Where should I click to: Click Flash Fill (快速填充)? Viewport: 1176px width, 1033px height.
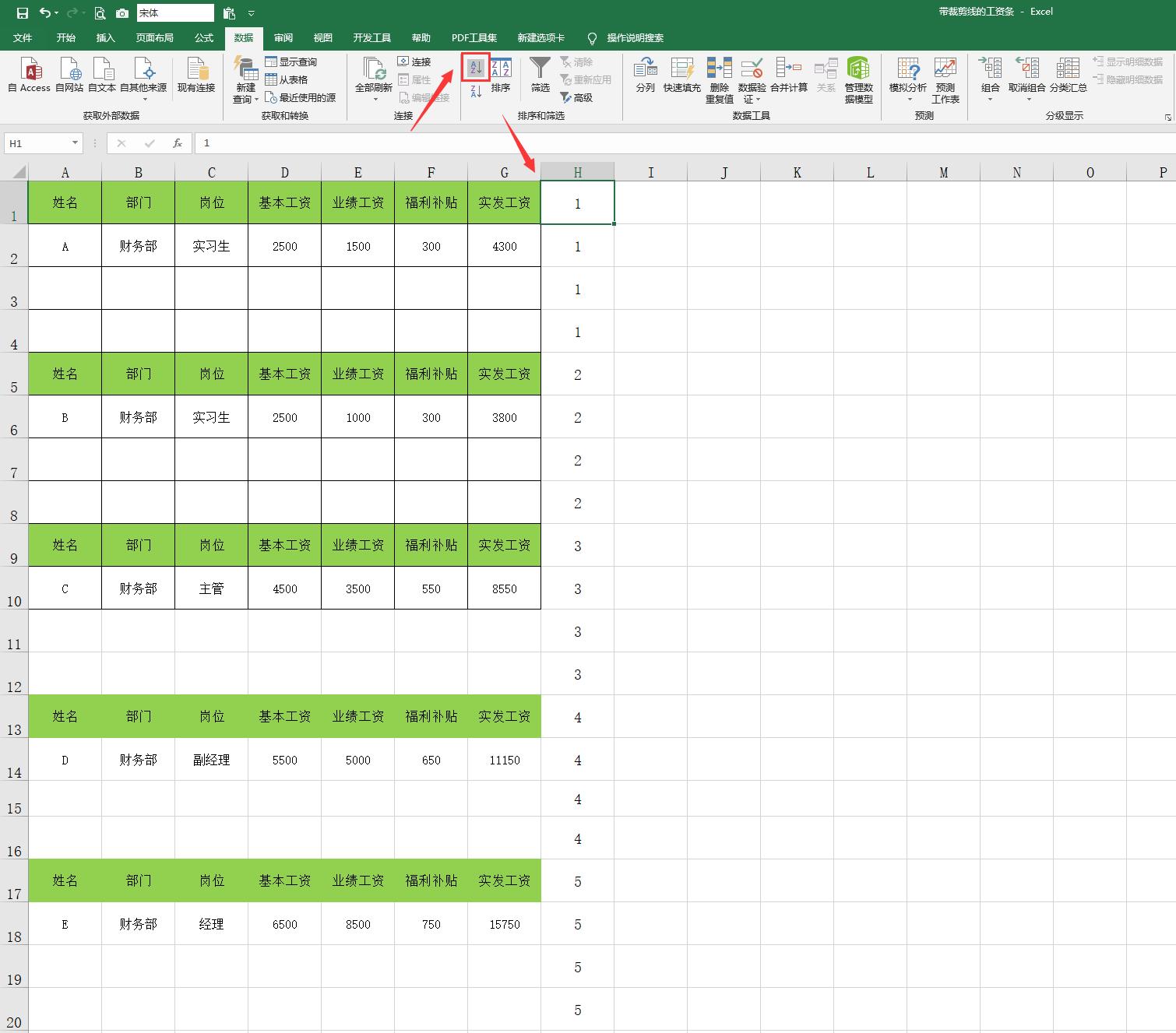click(x=682, y=76)
